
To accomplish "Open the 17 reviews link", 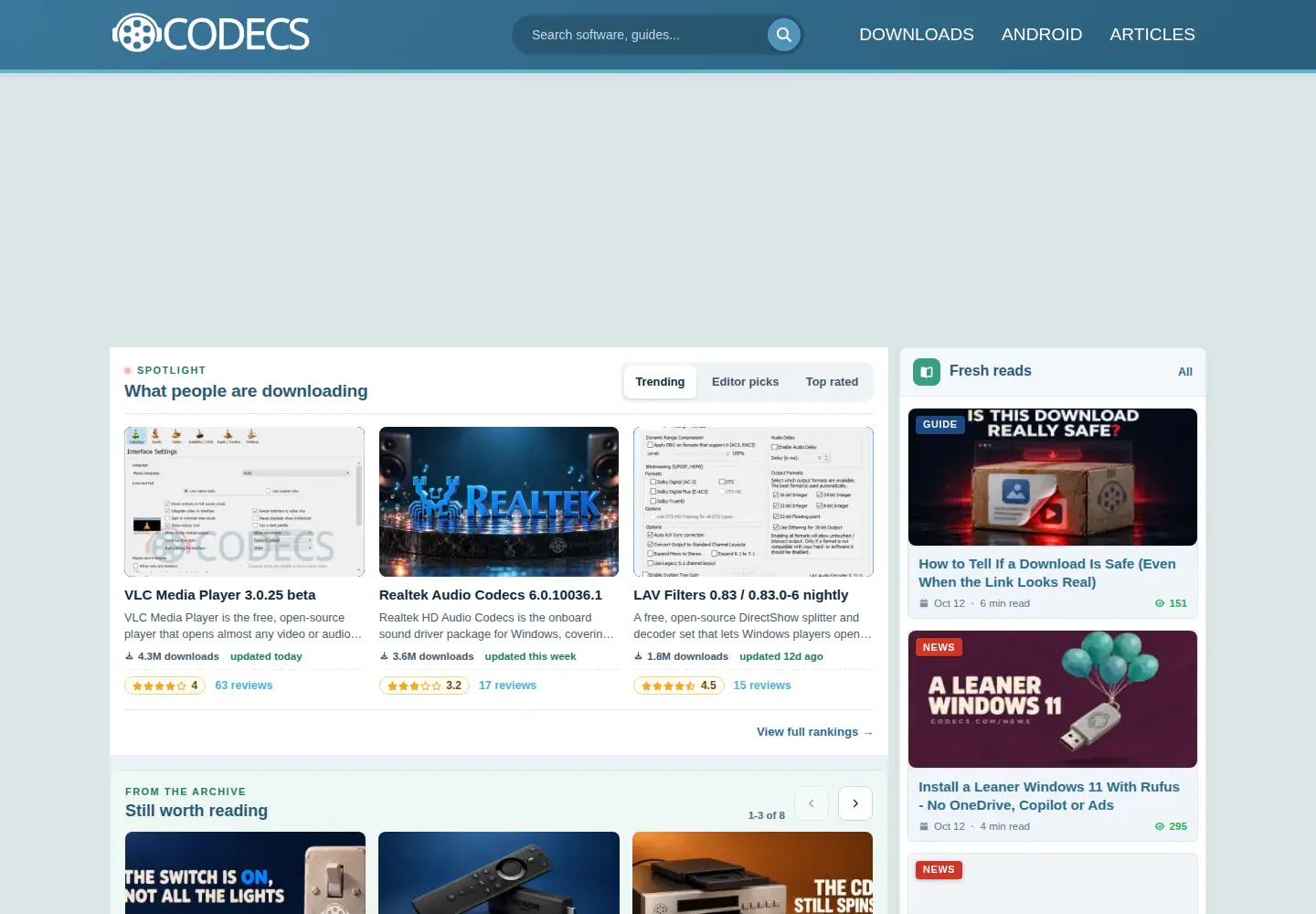I will coord(507,685).
